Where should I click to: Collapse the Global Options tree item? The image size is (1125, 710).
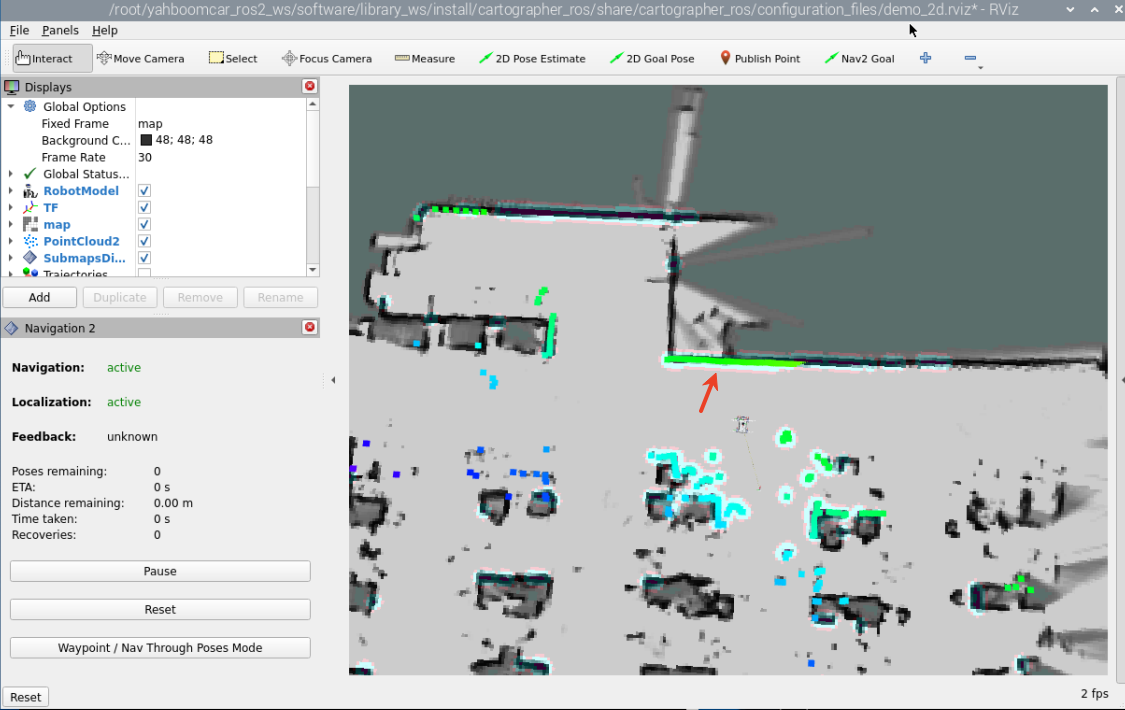click(x=11, y=107)
